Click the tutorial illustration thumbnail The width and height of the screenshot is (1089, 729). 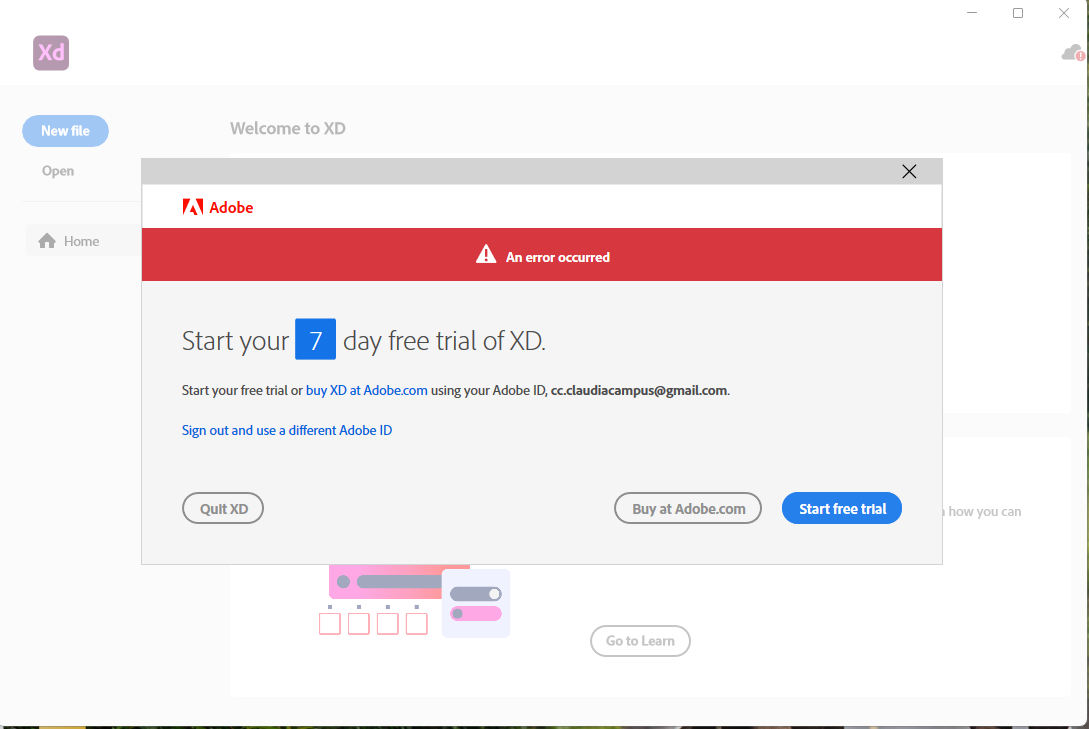pos(415,601)
